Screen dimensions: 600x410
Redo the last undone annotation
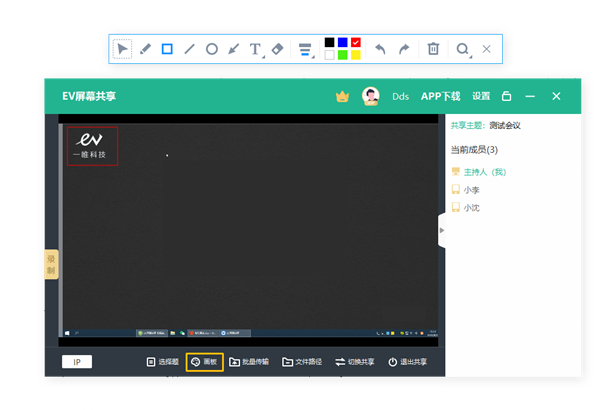(404, 49)
